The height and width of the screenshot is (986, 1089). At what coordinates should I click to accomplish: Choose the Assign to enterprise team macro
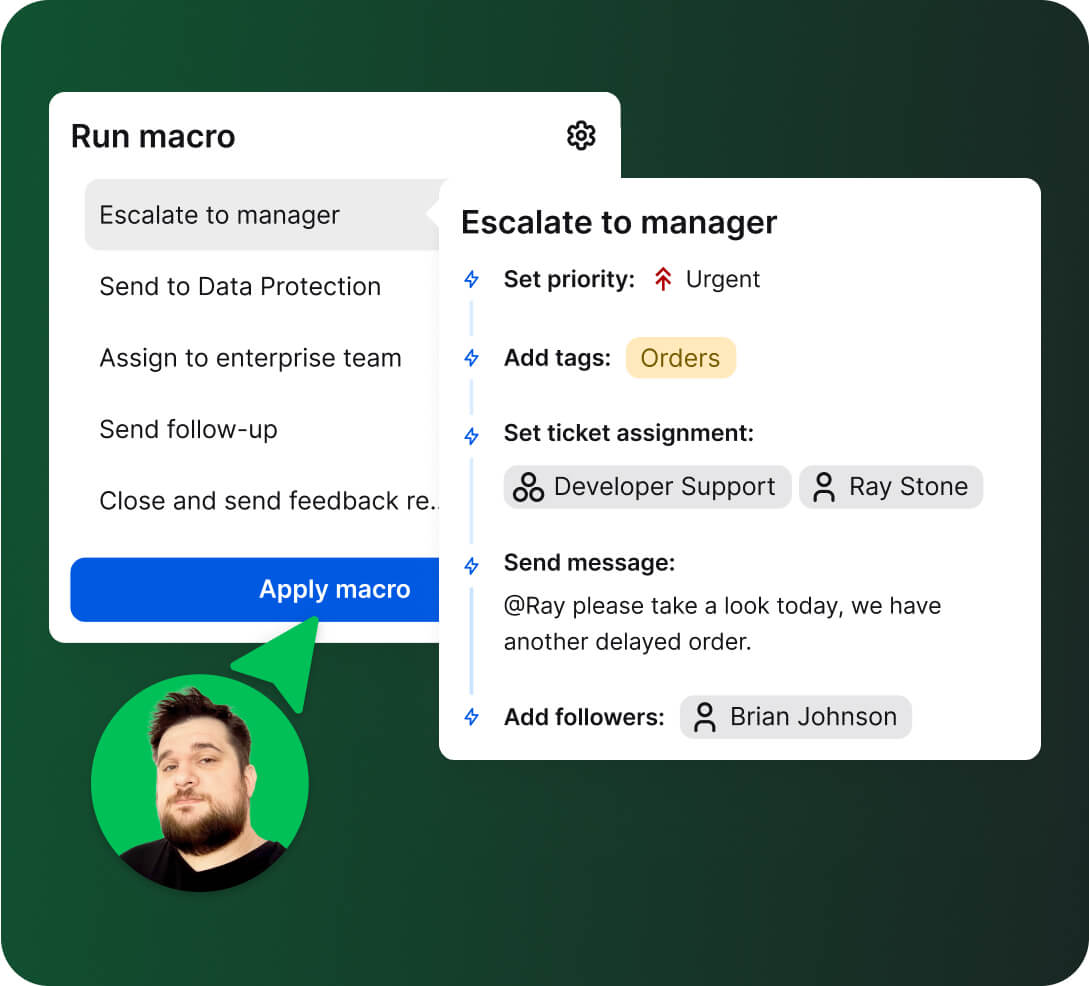[250, 358]
